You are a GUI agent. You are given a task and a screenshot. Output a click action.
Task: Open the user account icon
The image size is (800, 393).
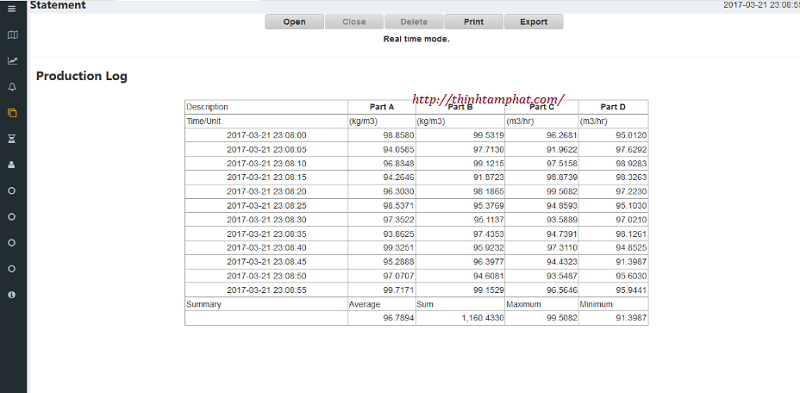12,164
